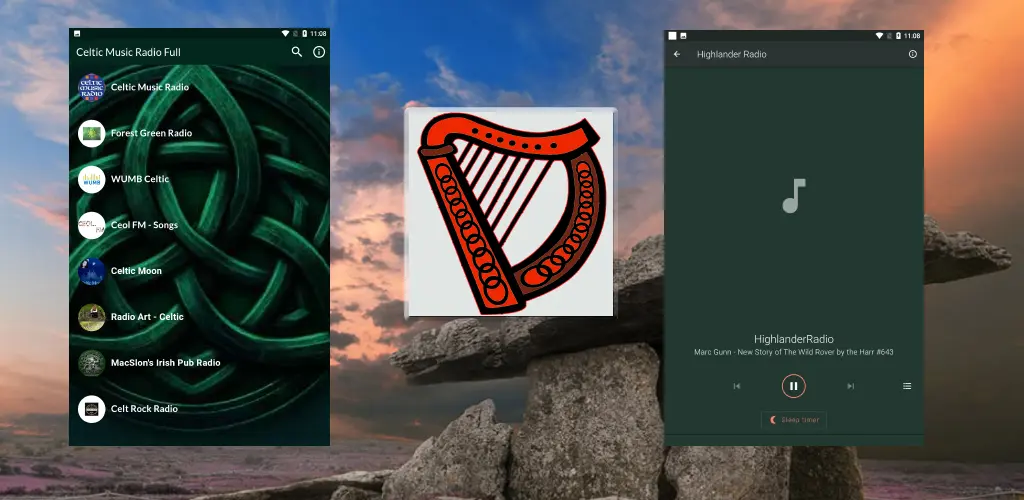Select the Forest Green Radio station name
Image resolution: width=1024 pixels, height=500 pixels.
(152, 133)
